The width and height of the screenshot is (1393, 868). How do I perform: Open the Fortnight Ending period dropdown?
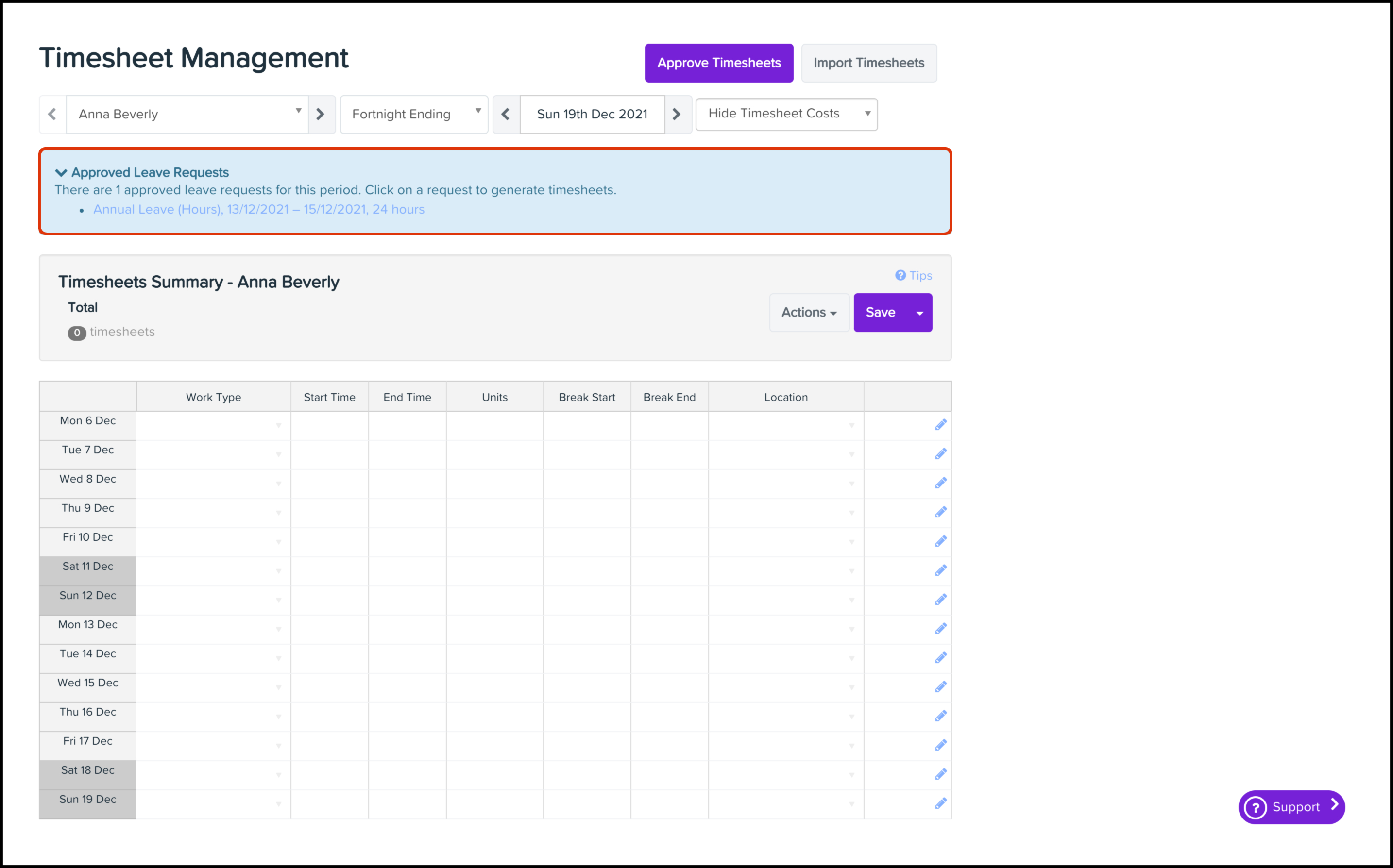[x=414, y=114]
